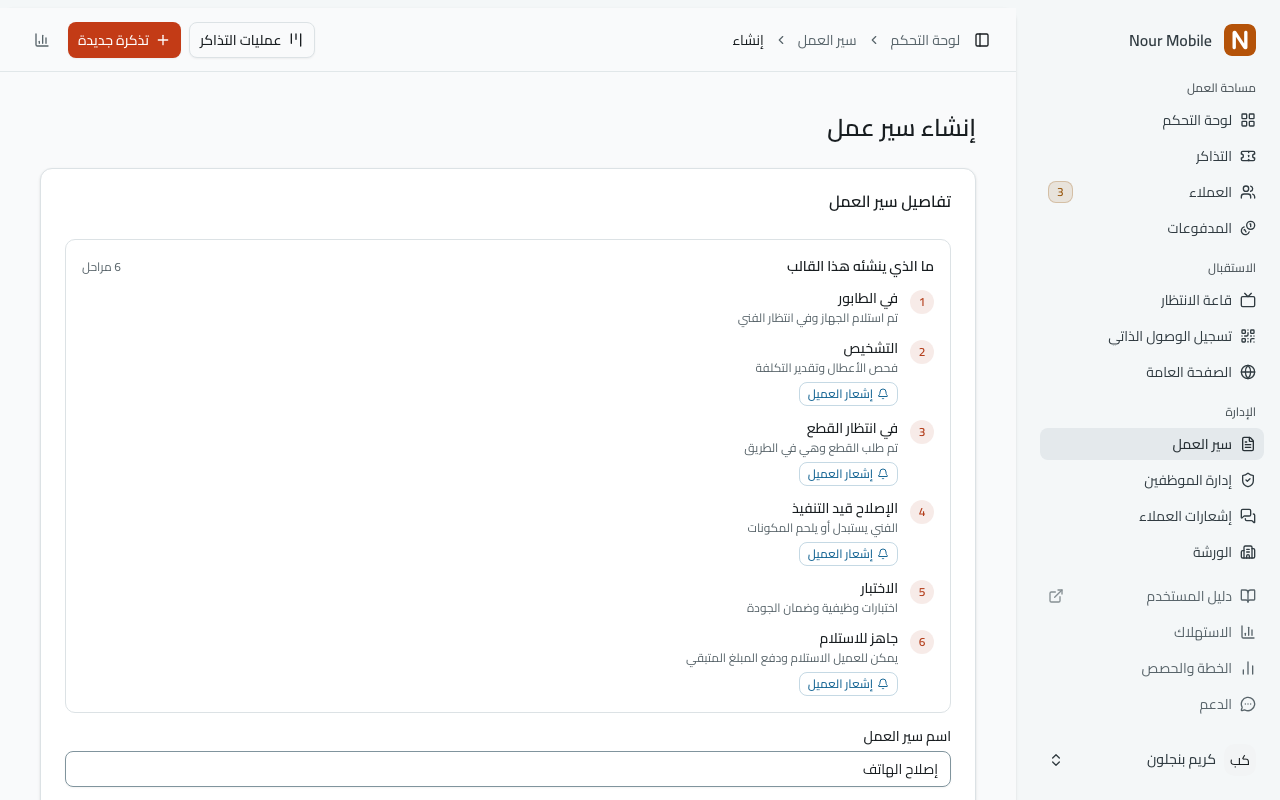Click لوحة التحكم breadcrumb link

coord(925,40)
